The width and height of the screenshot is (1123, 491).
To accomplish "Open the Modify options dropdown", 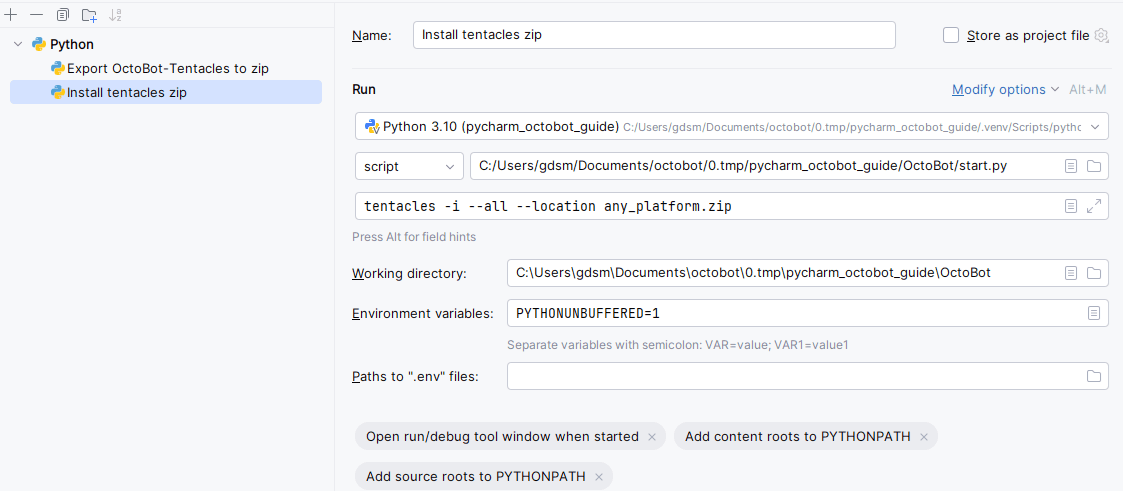I will coord(1005,89).
